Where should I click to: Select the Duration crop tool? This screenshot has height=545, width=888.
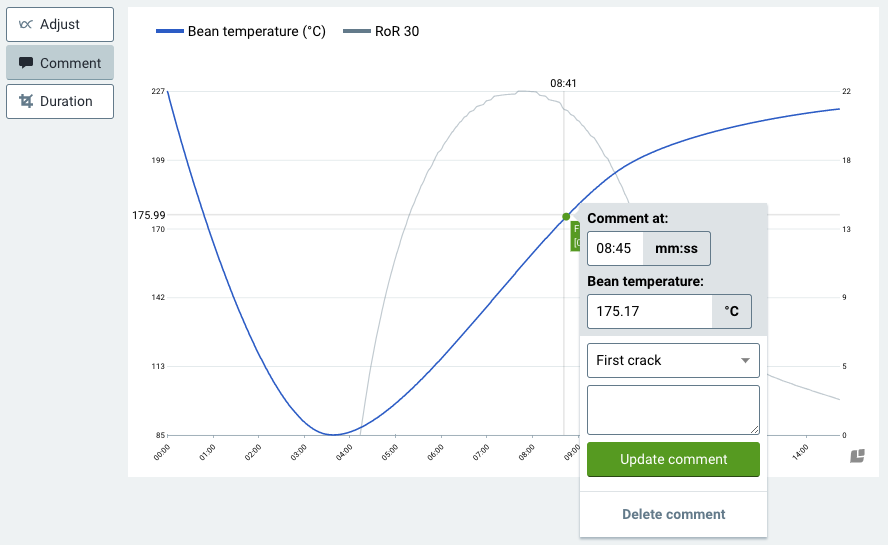click(x=60, y=101)
